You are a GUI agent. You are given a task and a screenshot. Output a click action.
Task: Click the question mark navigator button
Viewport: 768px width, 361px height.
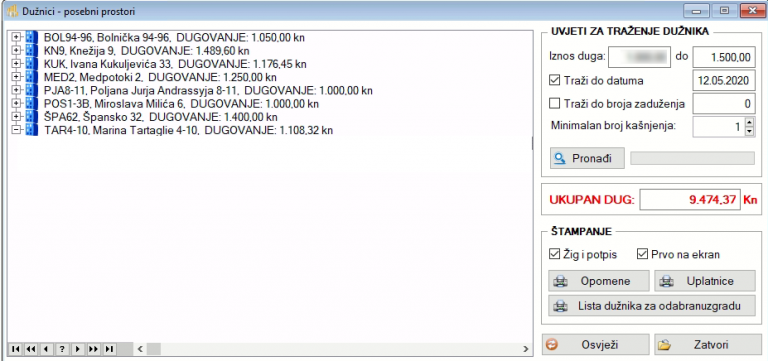pos(62,349)
